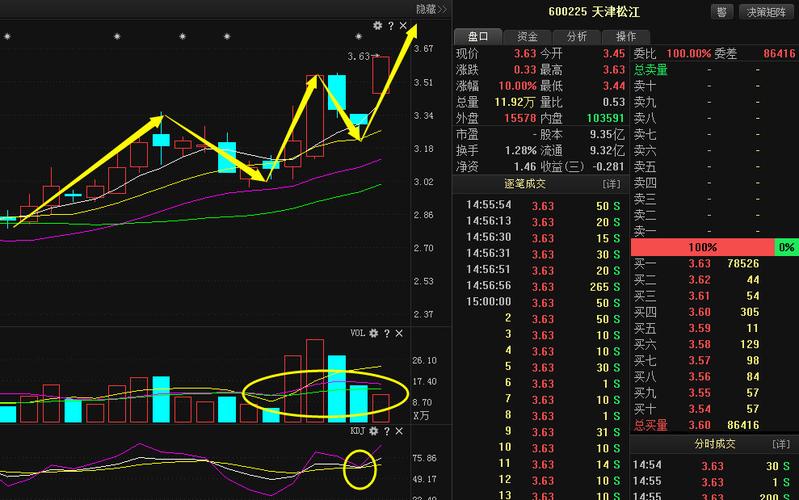Close the KDJ indicator panel
Screen dimensions: 799x500
click(399, 431)
